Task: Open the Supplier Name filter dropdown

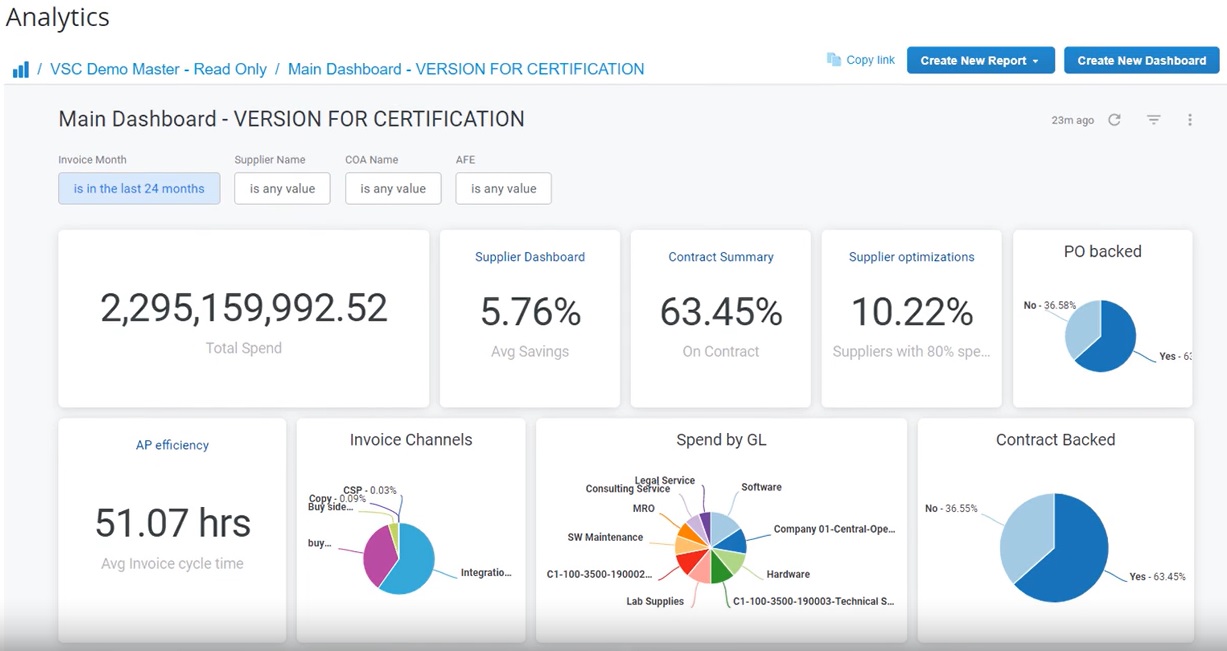Action: click(282, 188)
